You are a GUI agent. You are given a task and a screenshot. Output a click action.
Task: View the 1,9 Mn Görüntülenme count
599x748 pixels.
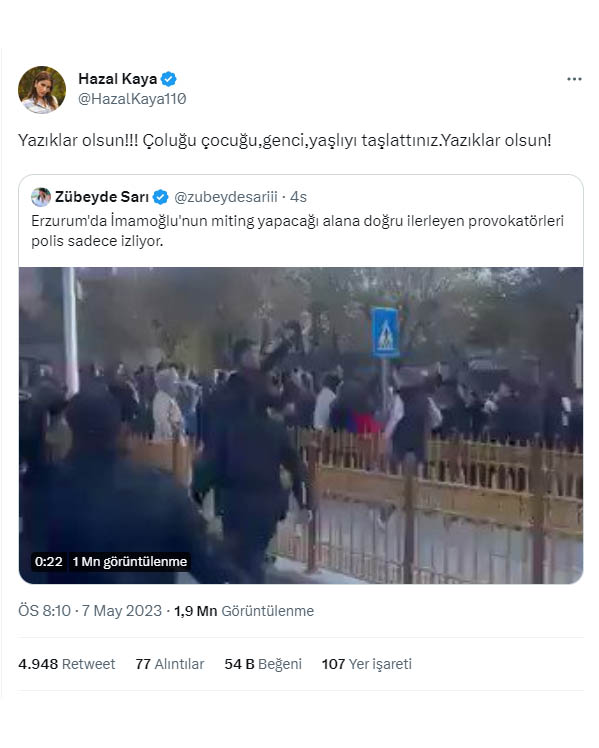click(244, 611)
